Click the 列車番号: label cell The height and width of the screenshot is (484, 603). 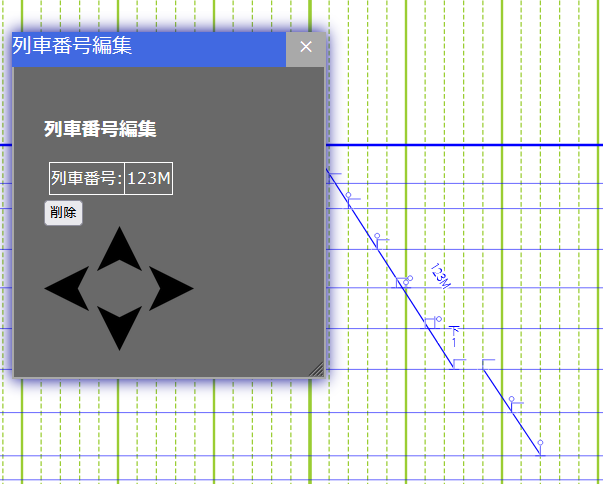(87, 178)
